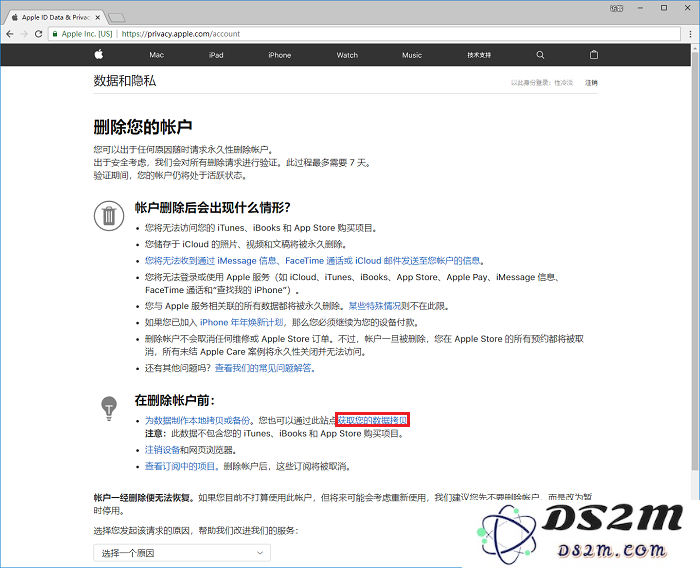Click the Apple logo in navigation bar
Viewport: 700px width, 568px height.
pyautogui.click(x=99, y=54)
